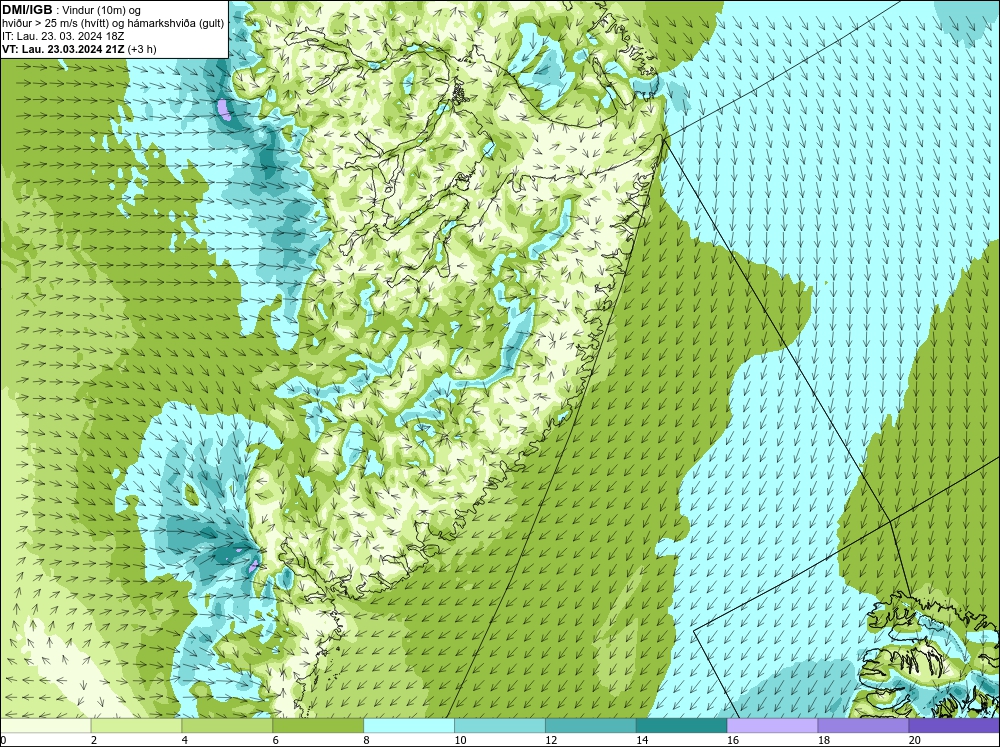Click the deep purple above-20 m/s legend swatch
1000x747 pixels.
[955, 725]
